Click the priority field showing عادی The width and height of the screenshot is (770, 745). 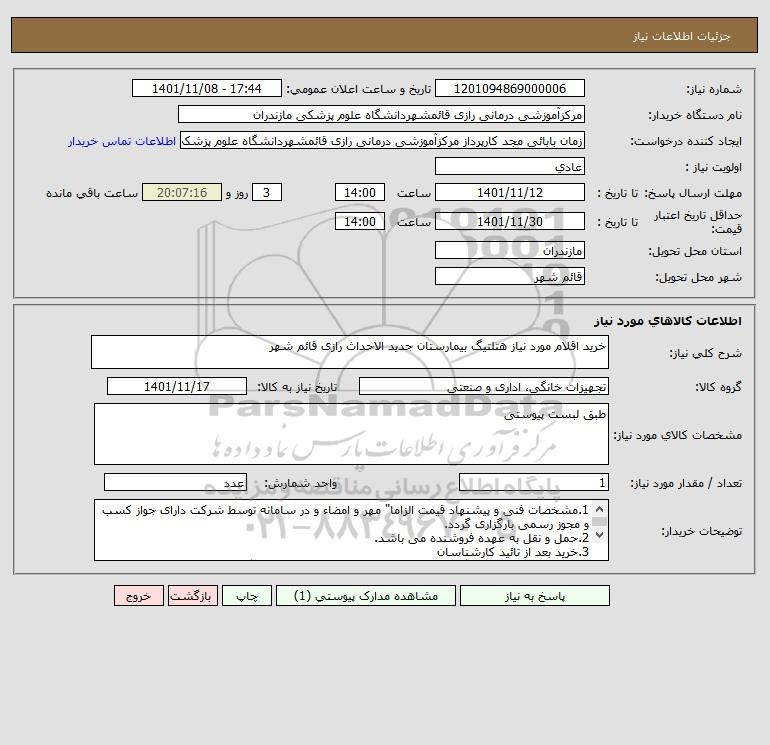[510, 166]
